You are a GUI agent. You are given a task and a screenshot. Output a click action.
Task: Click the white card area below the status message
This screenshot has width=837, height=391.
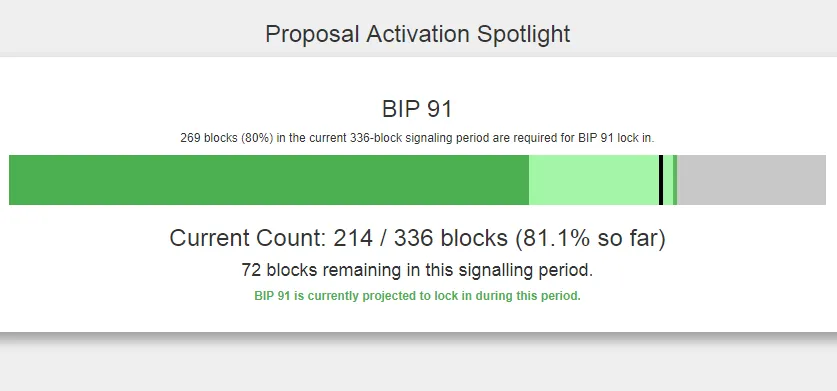(x=417, y=318)
